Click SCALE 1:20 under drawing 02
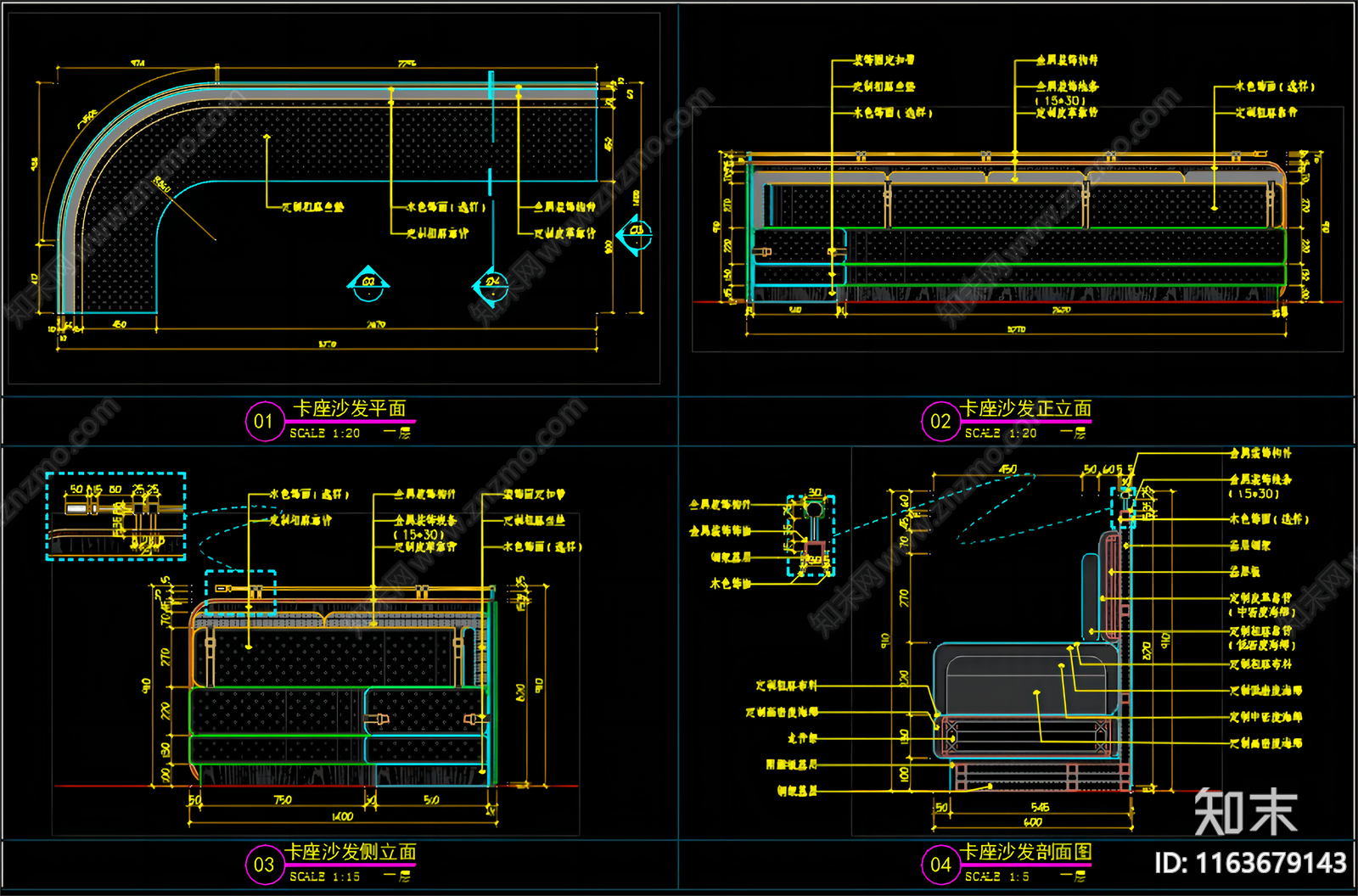This screenshot has height=896, width=1358. (x=1001, y=433)
